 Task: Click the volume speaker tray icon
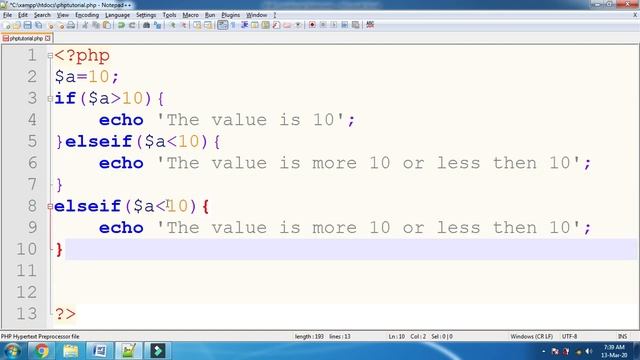589,351
